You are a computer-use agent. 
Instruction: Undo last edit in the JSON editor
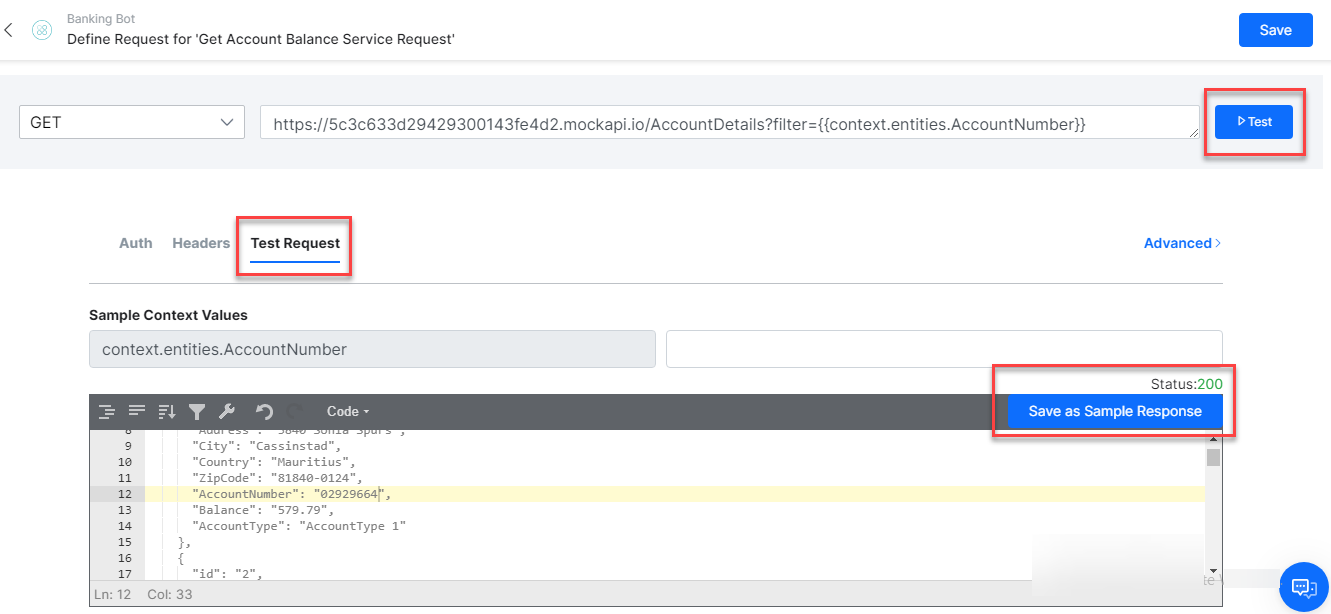pyautogui.click(x=266, y=411)
